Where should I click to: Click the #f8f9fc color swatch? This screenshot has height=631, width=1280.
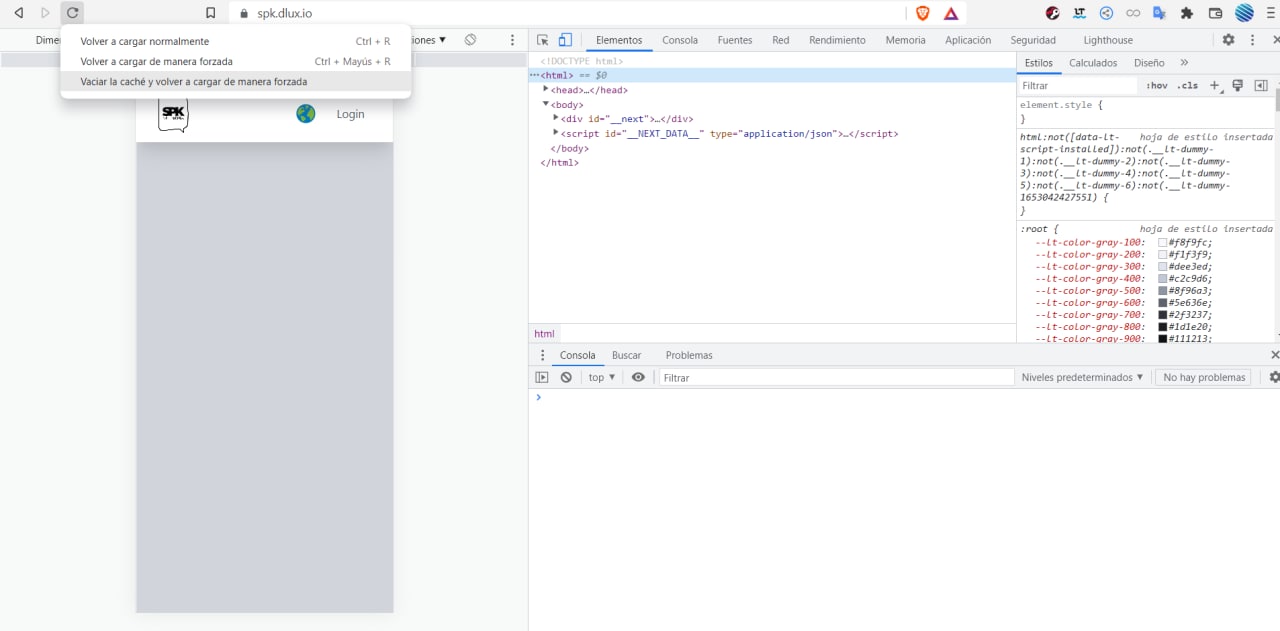point(1163,243)
